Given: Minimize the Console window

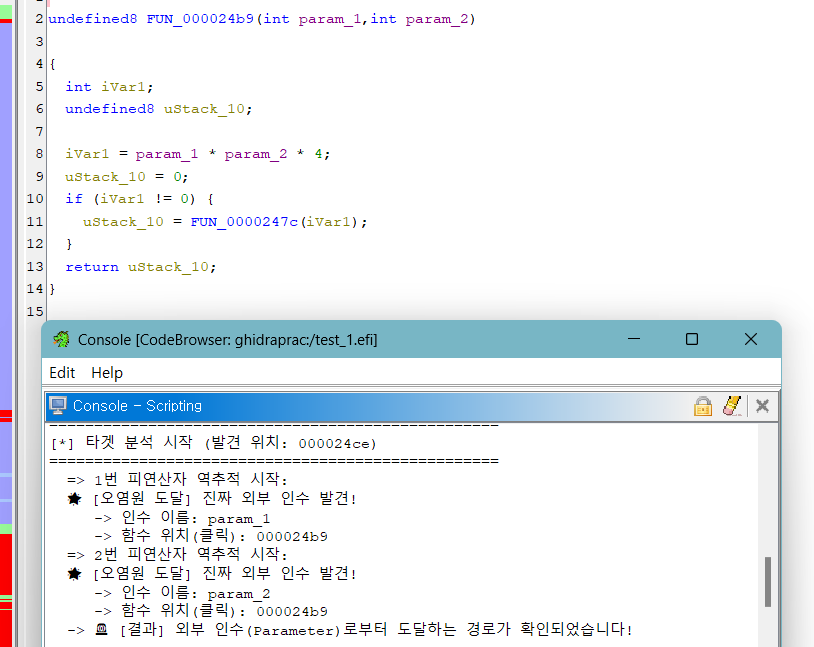Looking at the screenshot, I should coord(632,340).
